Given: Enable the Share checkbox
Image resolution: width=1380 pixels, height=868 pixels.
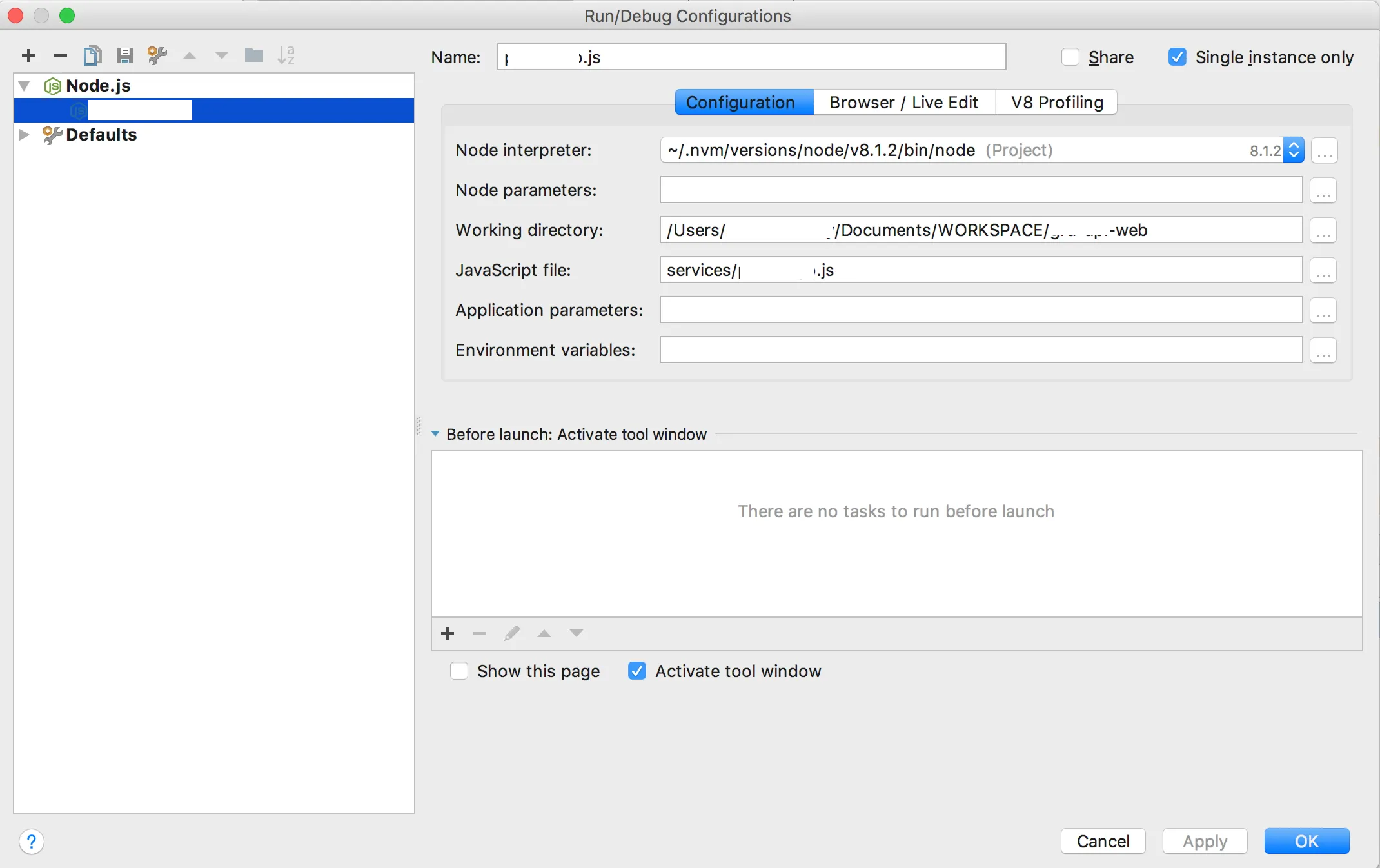Looking at the screenshot, I should (x=1070, y=57).
